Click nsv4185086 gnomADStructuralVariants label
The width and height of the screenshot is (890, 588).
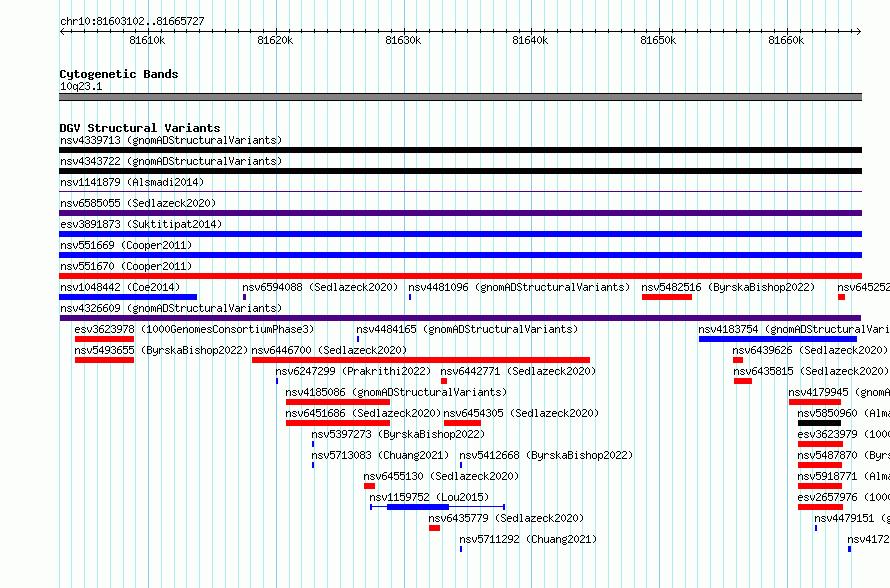pos(396,392)
